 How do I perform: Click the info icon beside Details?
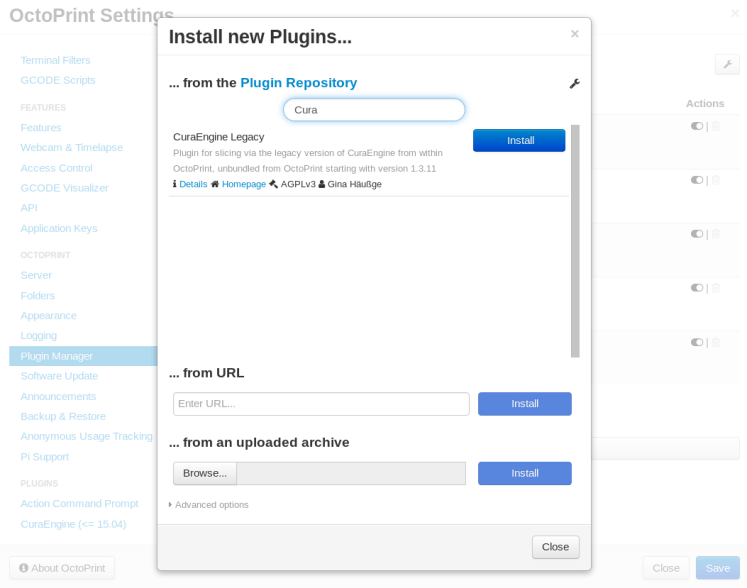pyautogui.click(x=174, y=184)
